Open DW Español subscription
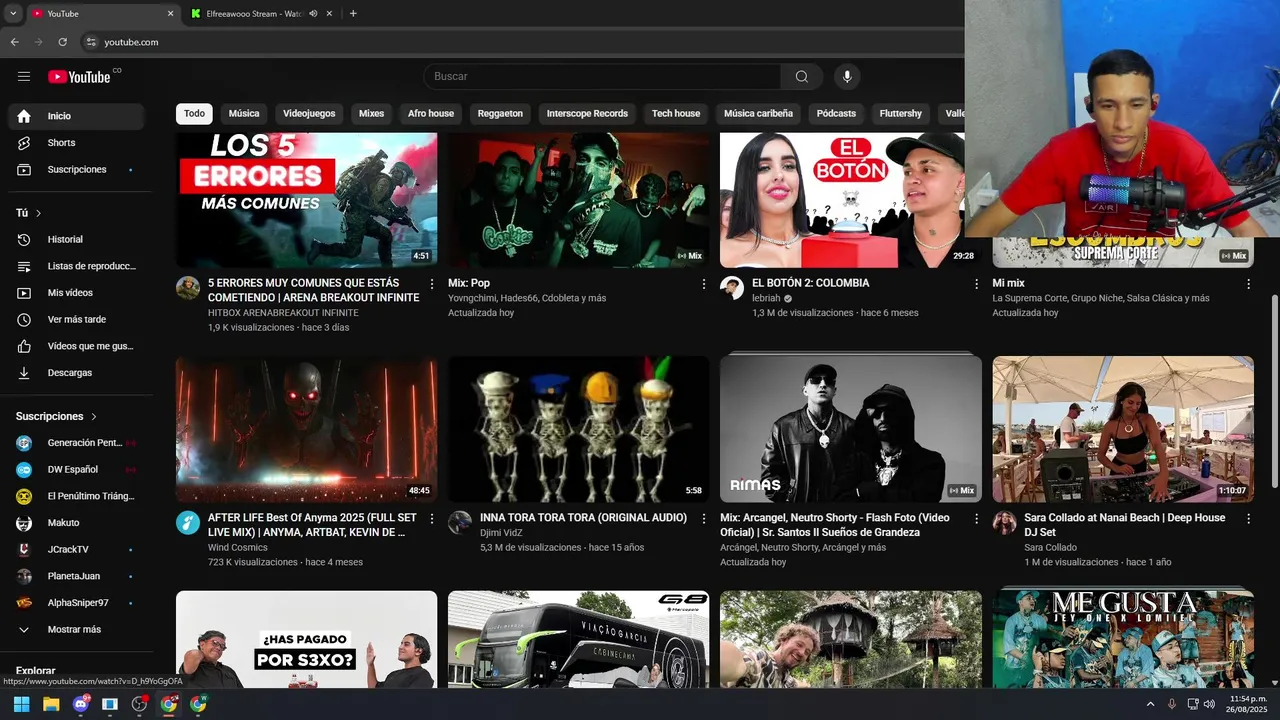Viewport: 1280px width, 720px height. point(76,470)
